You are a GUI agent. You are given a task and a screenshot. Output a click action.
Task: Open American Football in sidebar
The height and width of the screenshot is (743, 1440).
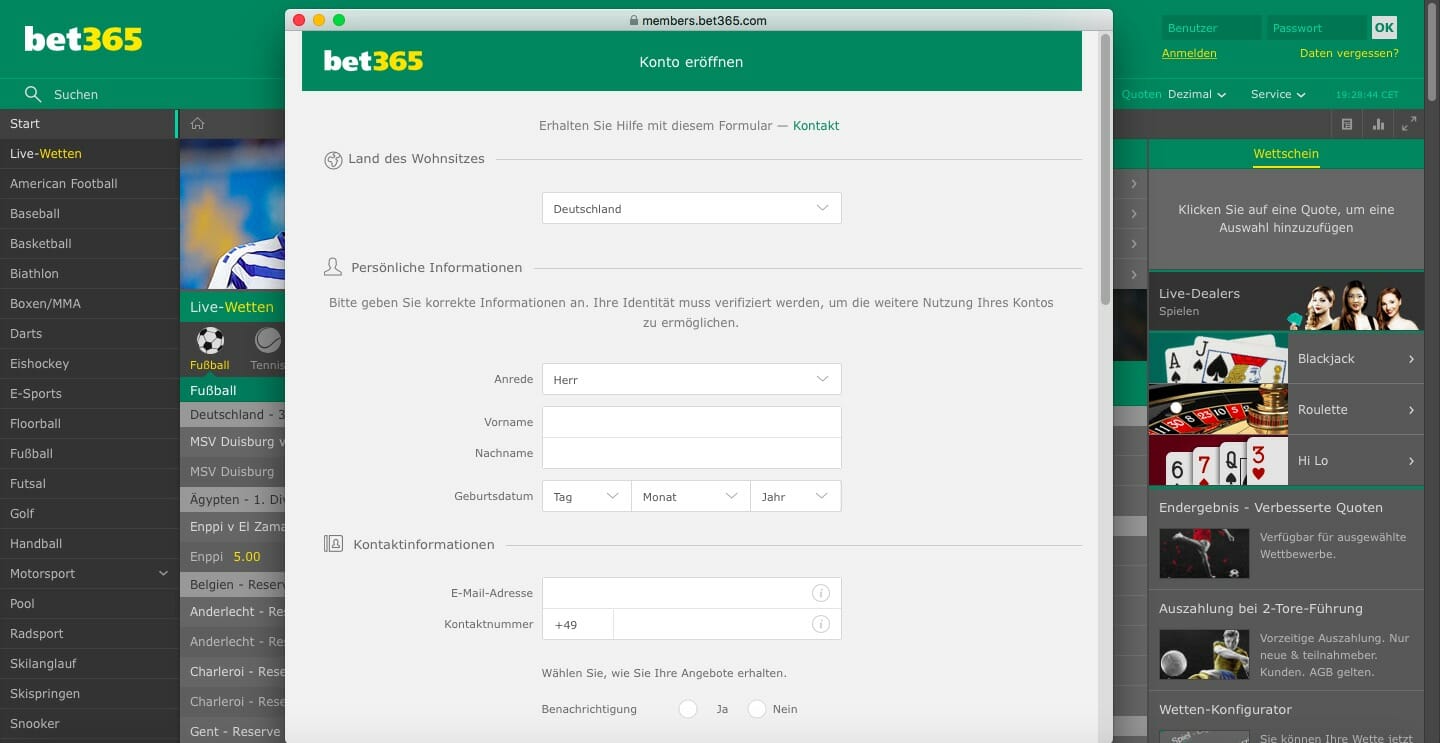click(88, 183)
